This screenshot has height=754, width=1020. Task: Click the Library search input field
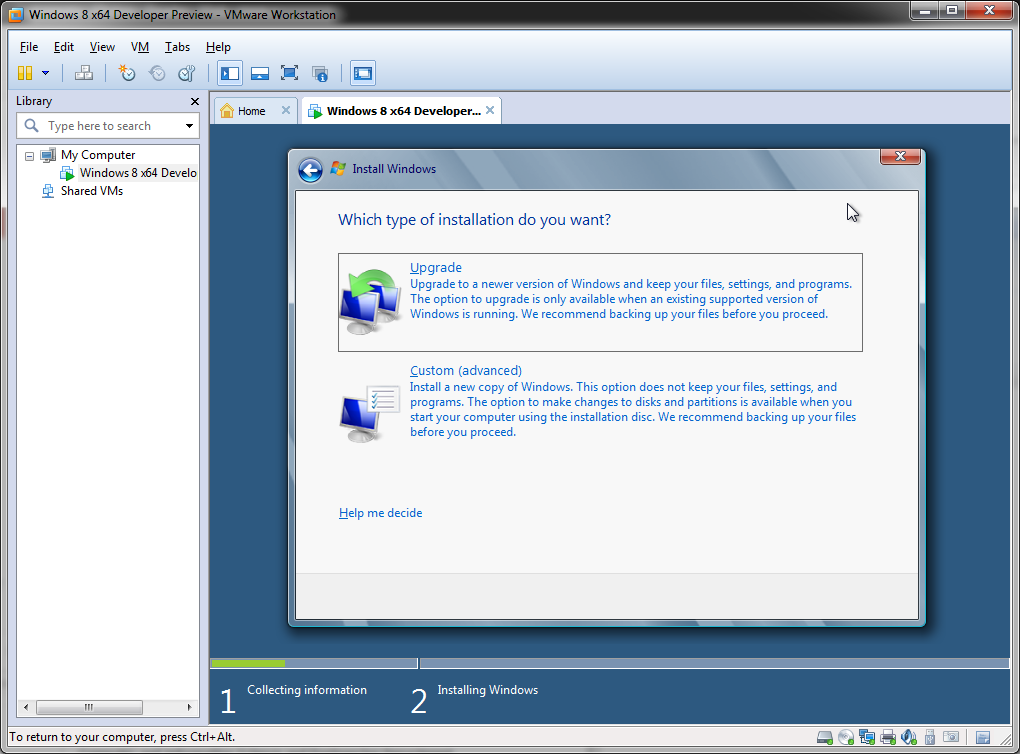[99, 126]
